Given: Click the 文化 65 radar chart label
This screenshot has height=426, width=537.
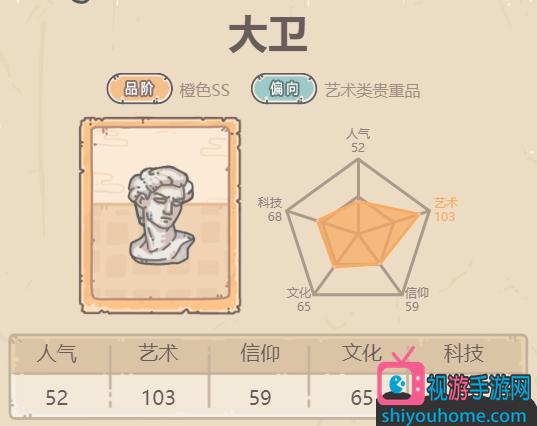Looking at the screenshot, I should coord(299,299).
